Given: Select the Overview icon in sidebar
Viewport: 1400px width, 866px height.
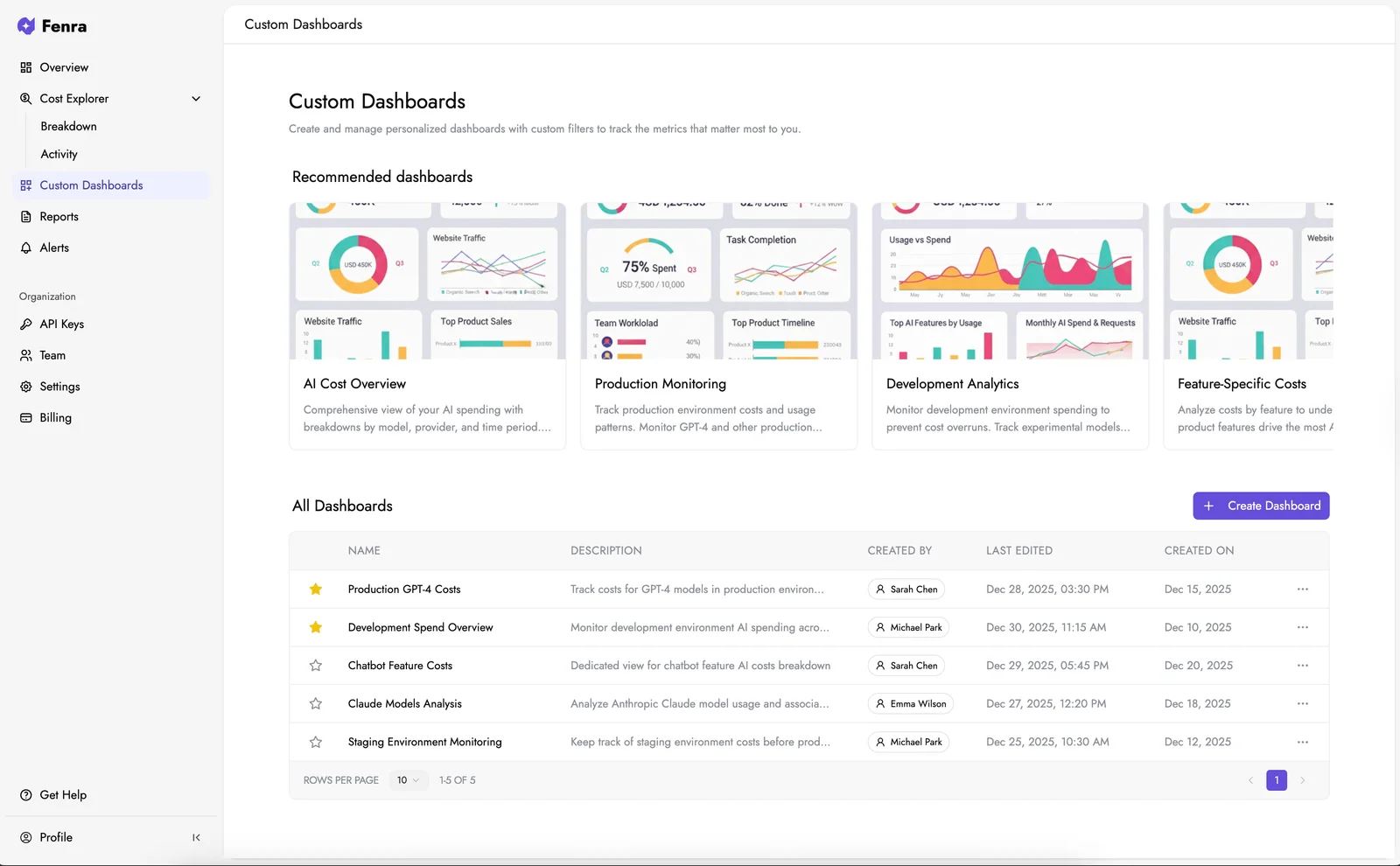Looking at the screenshot, I should [x=25, y=67].
